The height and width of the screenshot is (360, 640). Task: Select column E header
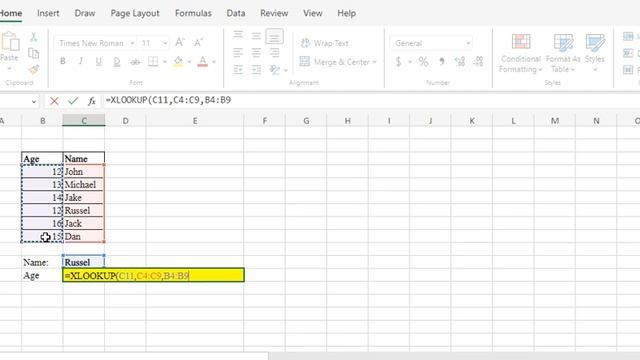[x=195, y=121]
